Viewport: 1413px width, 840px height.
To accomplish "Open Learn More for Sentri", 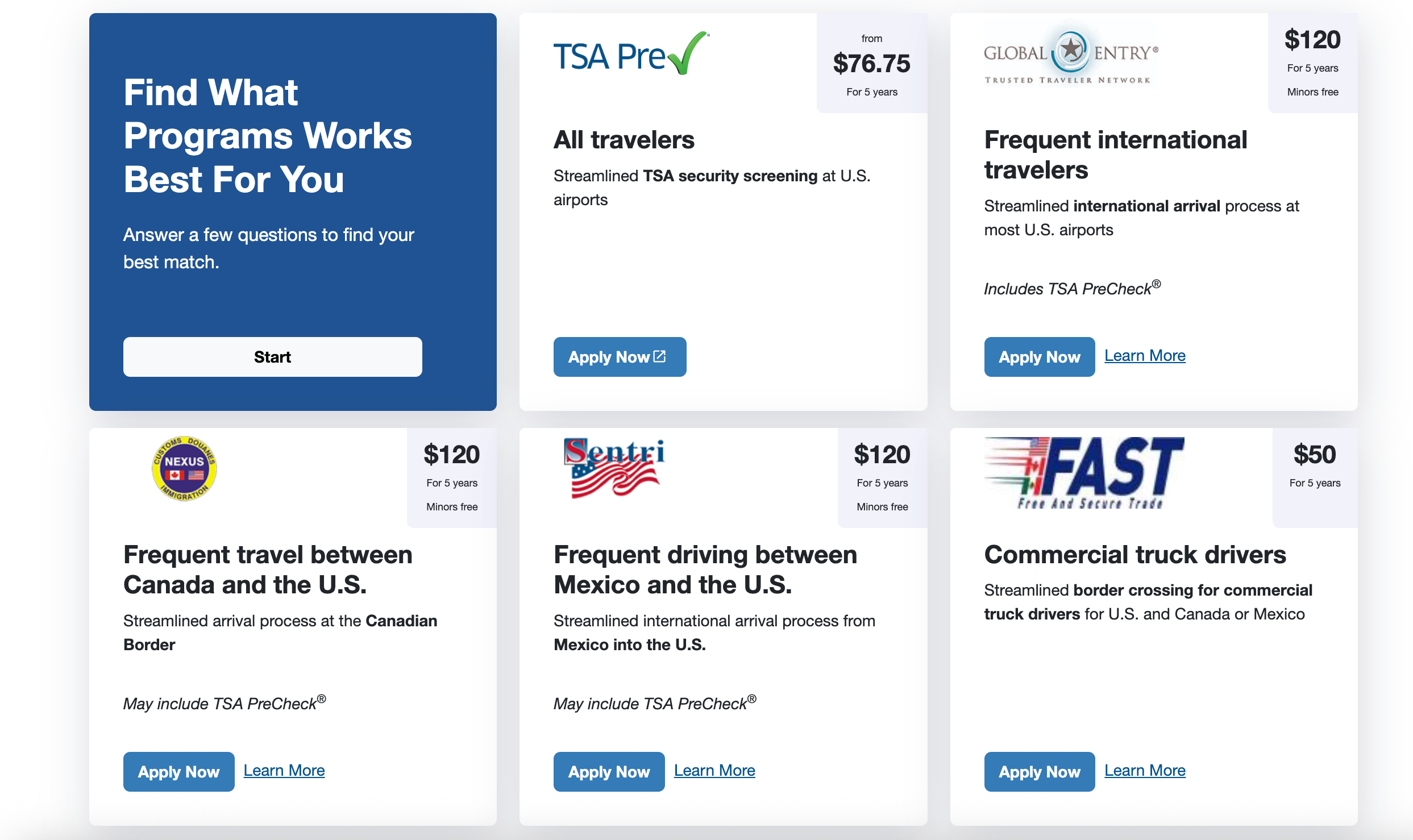I will click(x=714, y=771).
